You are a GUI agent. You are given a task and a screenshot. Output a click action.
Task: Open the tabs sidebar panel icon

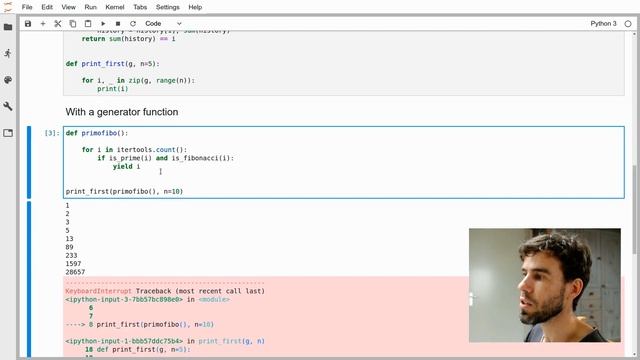pyautogui.click(x=8, y=133)
